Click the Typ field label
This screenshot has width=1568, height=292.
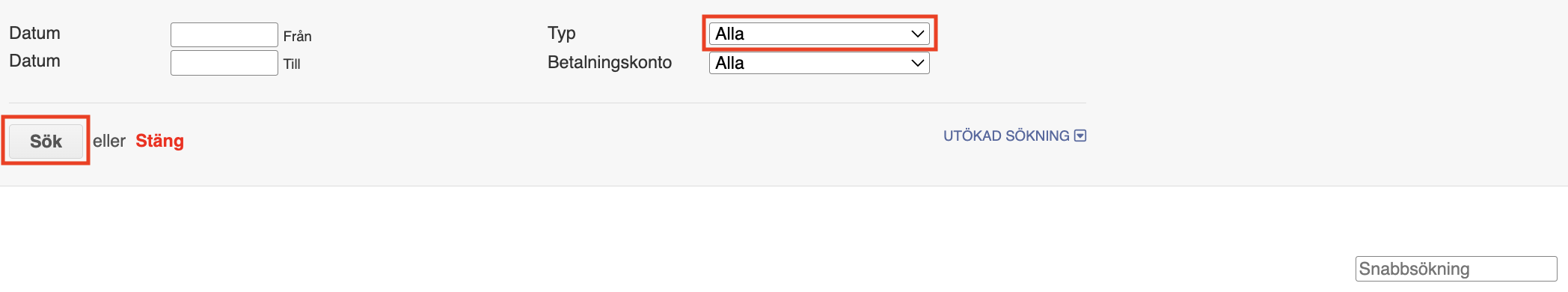coord(562,33)
